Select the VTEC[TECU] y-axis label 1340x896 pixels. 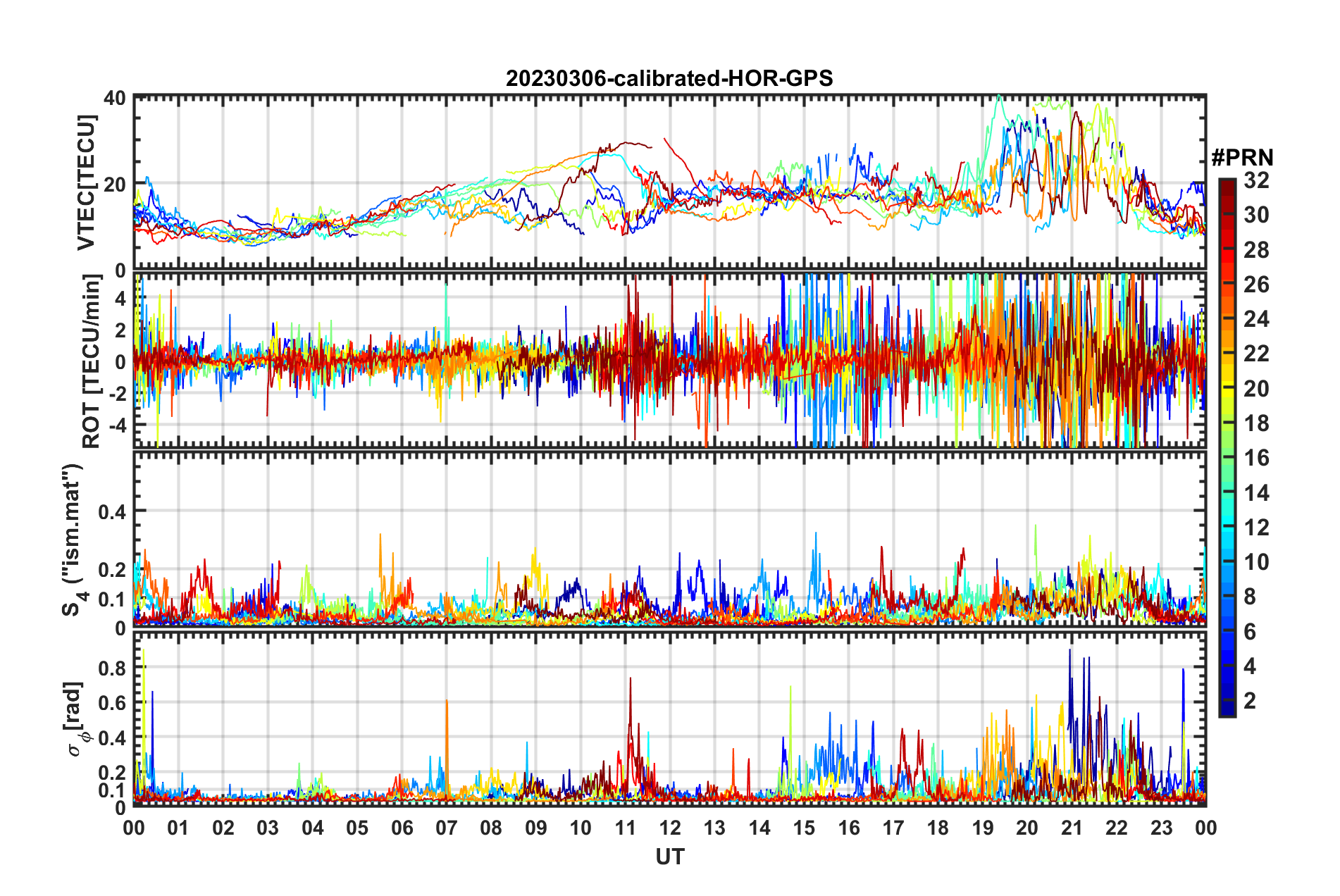87,182
